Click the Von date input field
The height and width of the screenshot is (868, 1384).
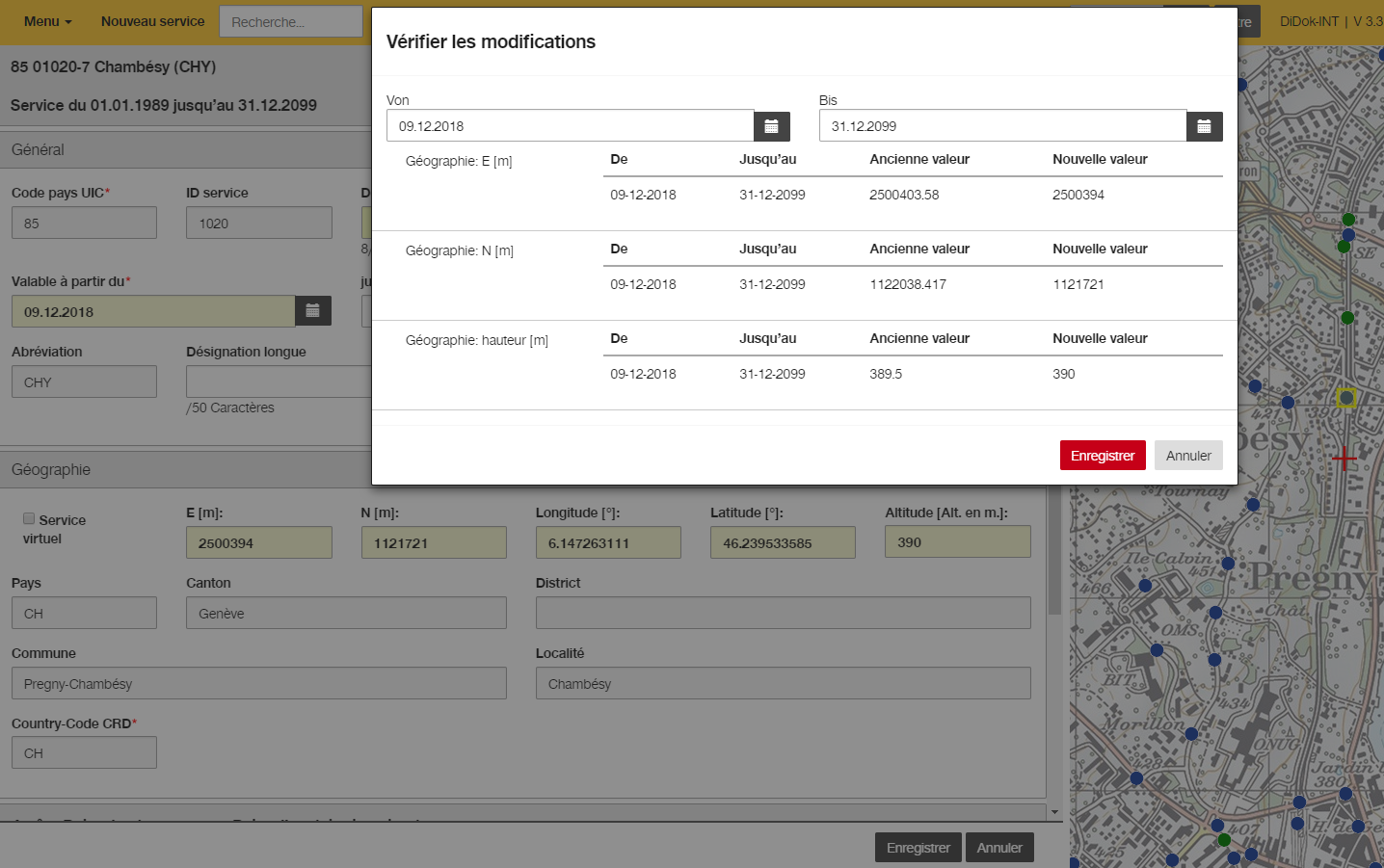[x=570, y=126]
